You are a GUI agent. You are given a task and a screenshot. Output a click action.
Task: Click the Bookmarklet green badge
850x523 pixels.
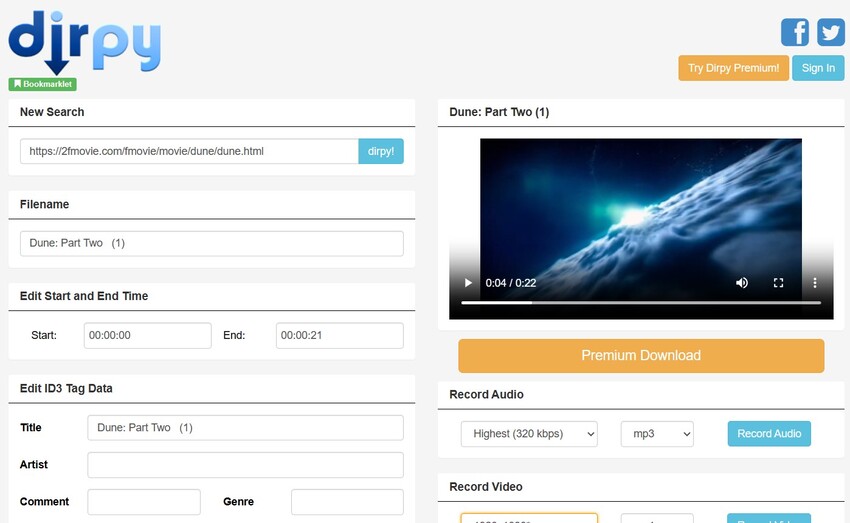tap(42, 84)
